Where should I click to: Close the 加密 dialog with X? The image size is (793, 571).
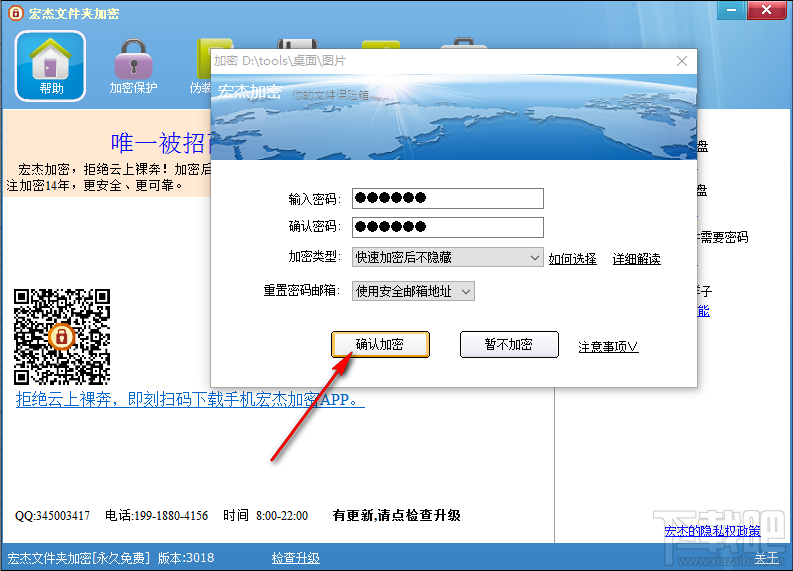click(x=682, y=61)
